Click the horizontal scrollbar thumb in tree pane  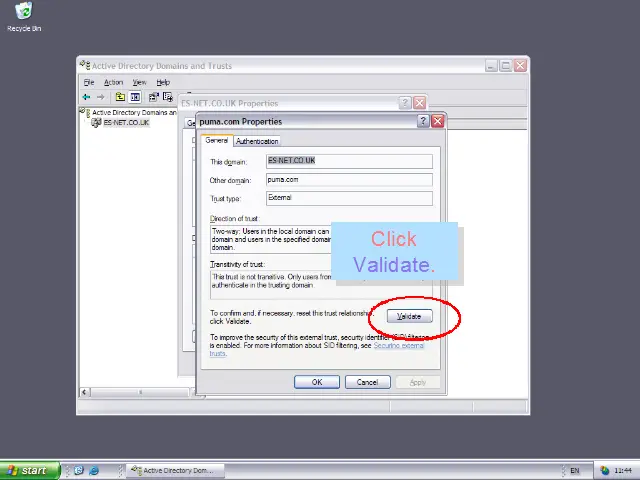(140, 392)
